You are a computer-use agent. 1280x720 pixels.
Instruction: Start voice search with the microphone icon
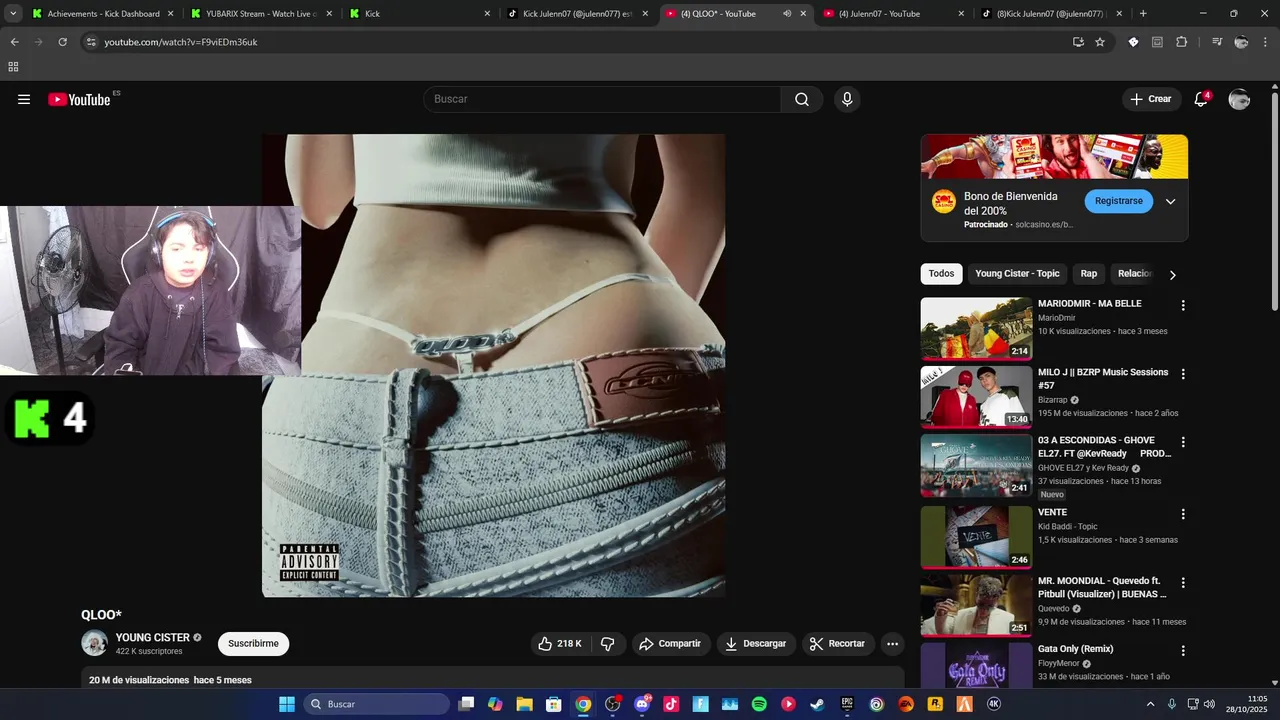(x=847, y=99)
